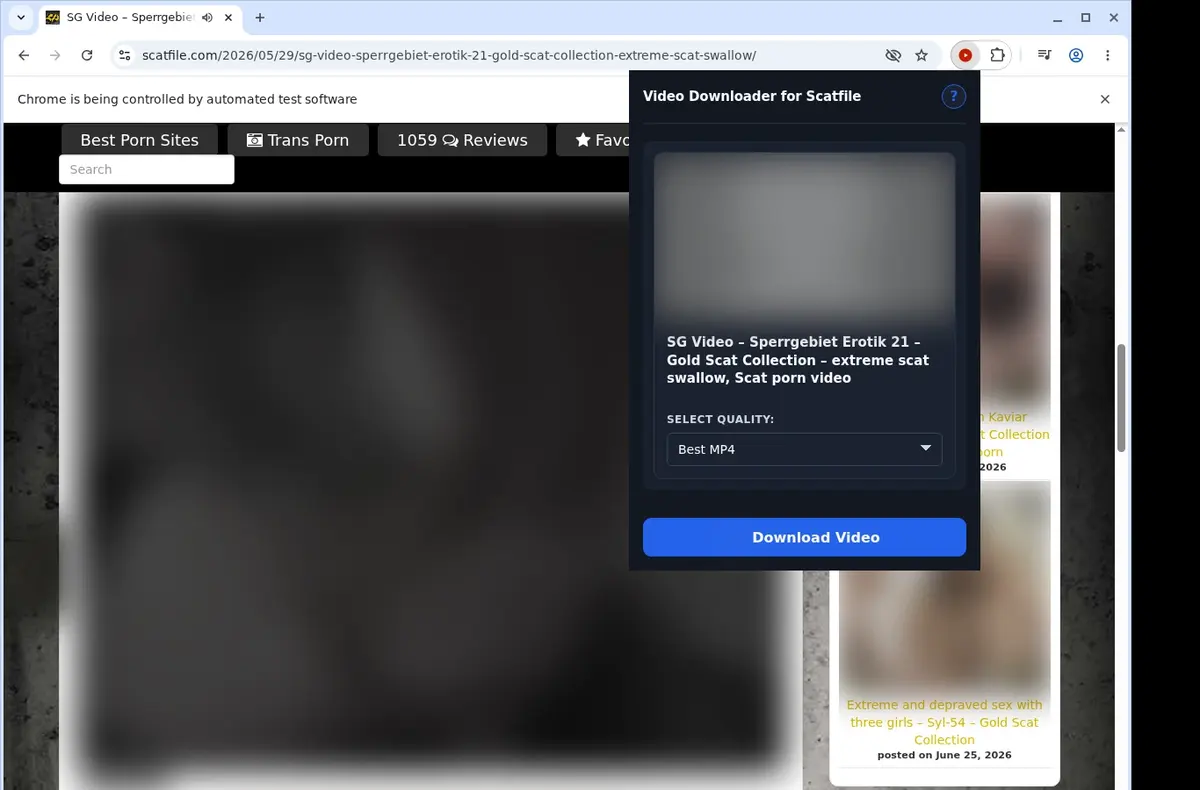Click the address bar URL
The image size is (1200, 790).
pyautogui.click(x=447, y=56)
